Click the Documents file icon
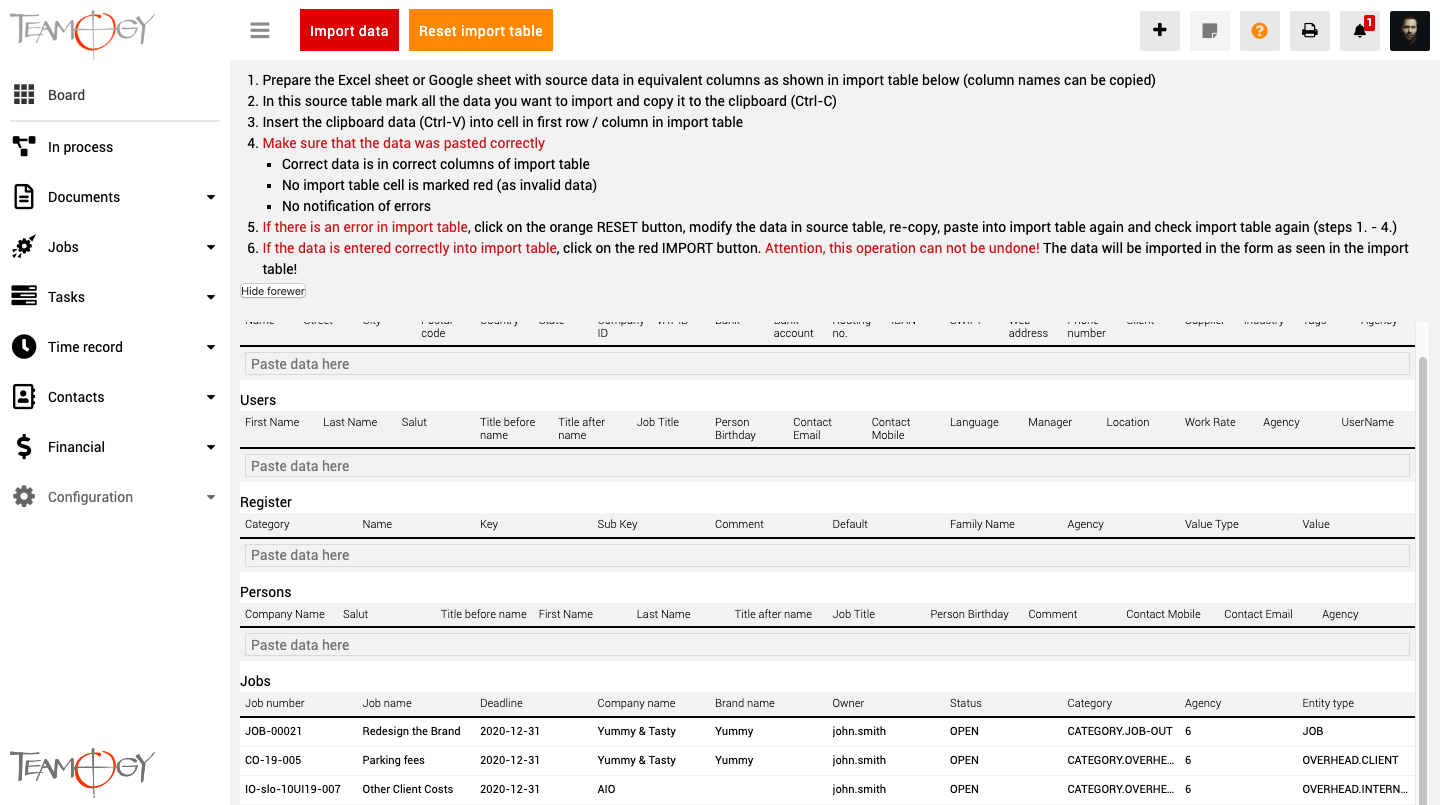 pyautogui.click(x=24, y=197)
